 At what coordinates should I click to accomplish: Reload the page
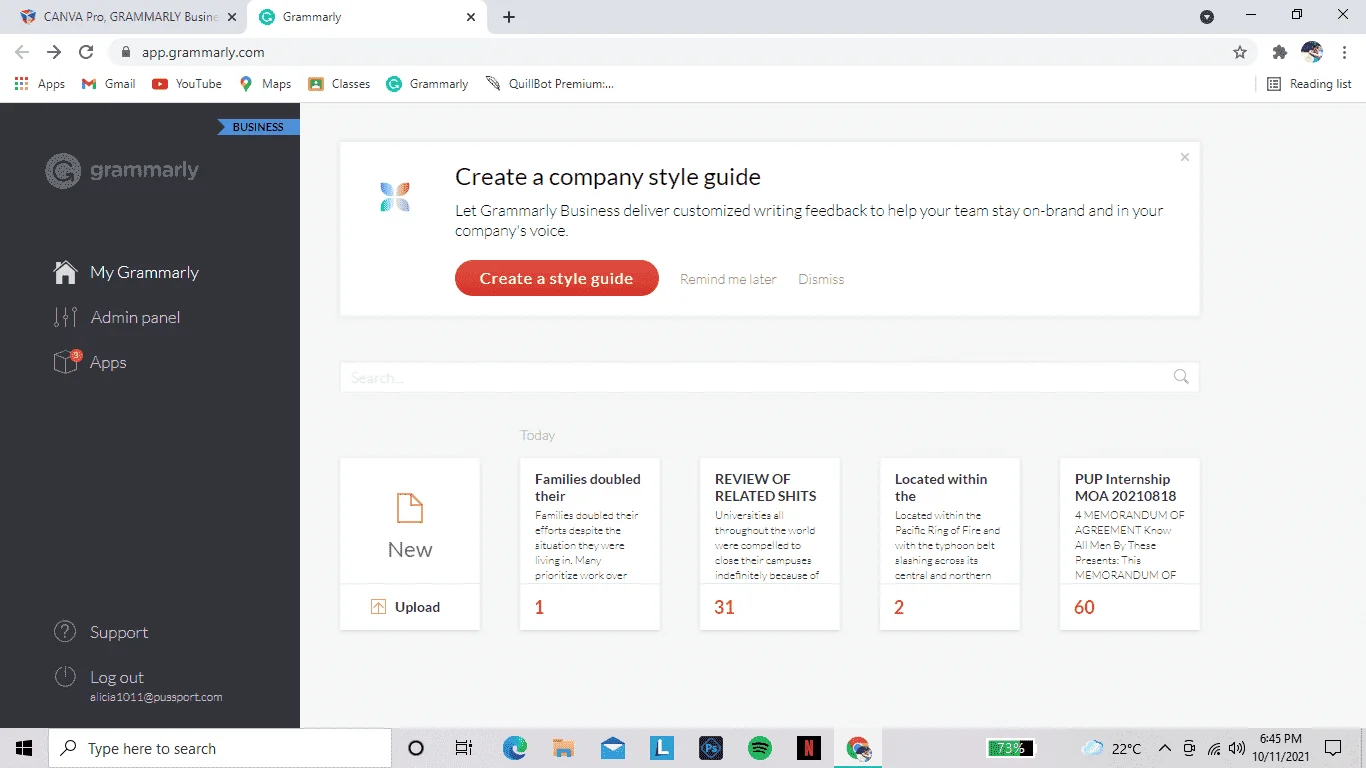[86, 52]
